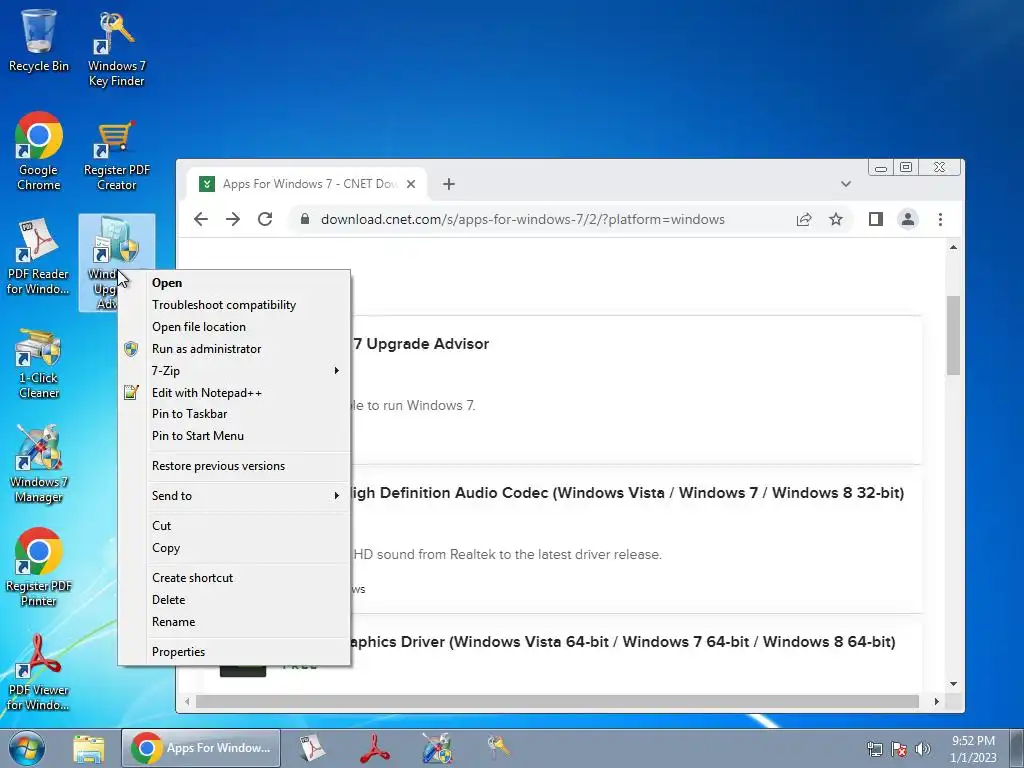Show the tab search dropdown in Chrome
This screenshot has width=1024, height=768.
[846, 184]
